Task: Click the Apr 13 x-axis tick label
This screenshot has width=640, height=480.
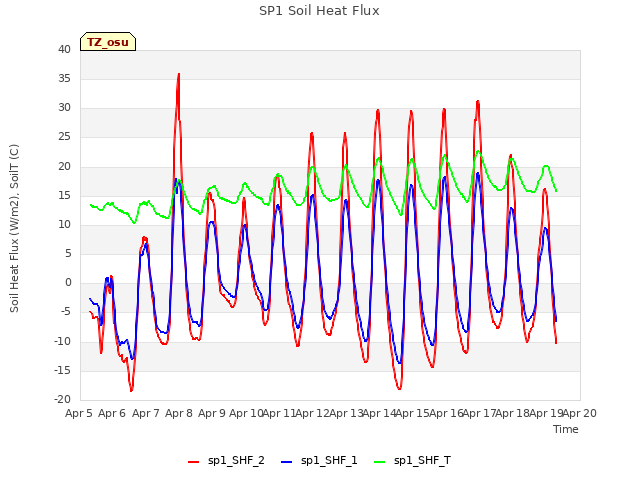Action: coord(346,413)
